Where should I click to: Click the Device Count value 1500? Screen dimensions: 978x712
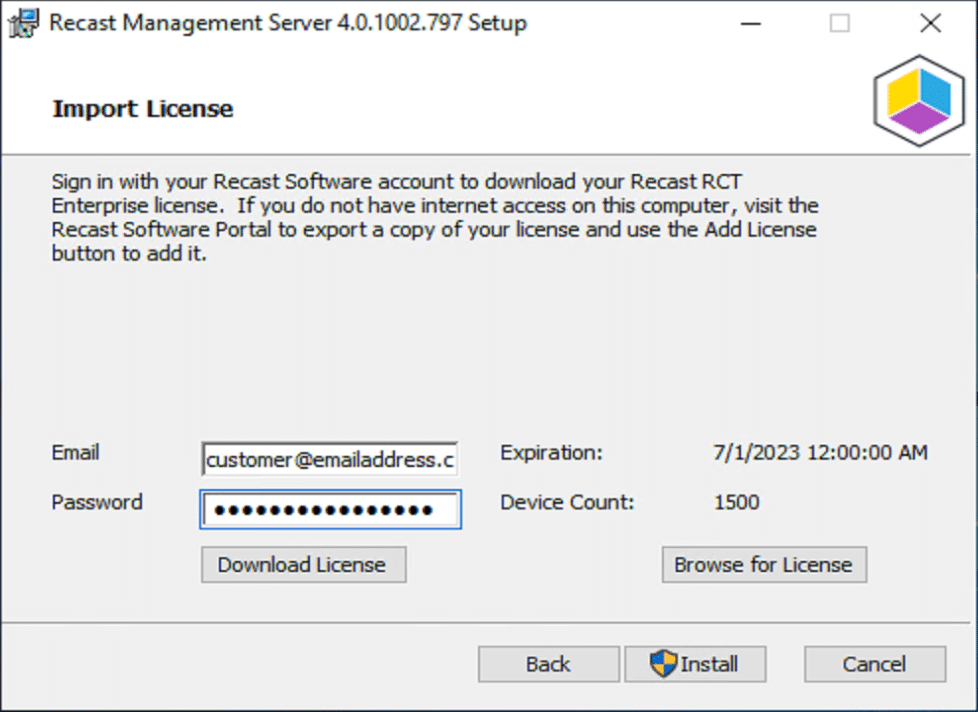[737, 503]
